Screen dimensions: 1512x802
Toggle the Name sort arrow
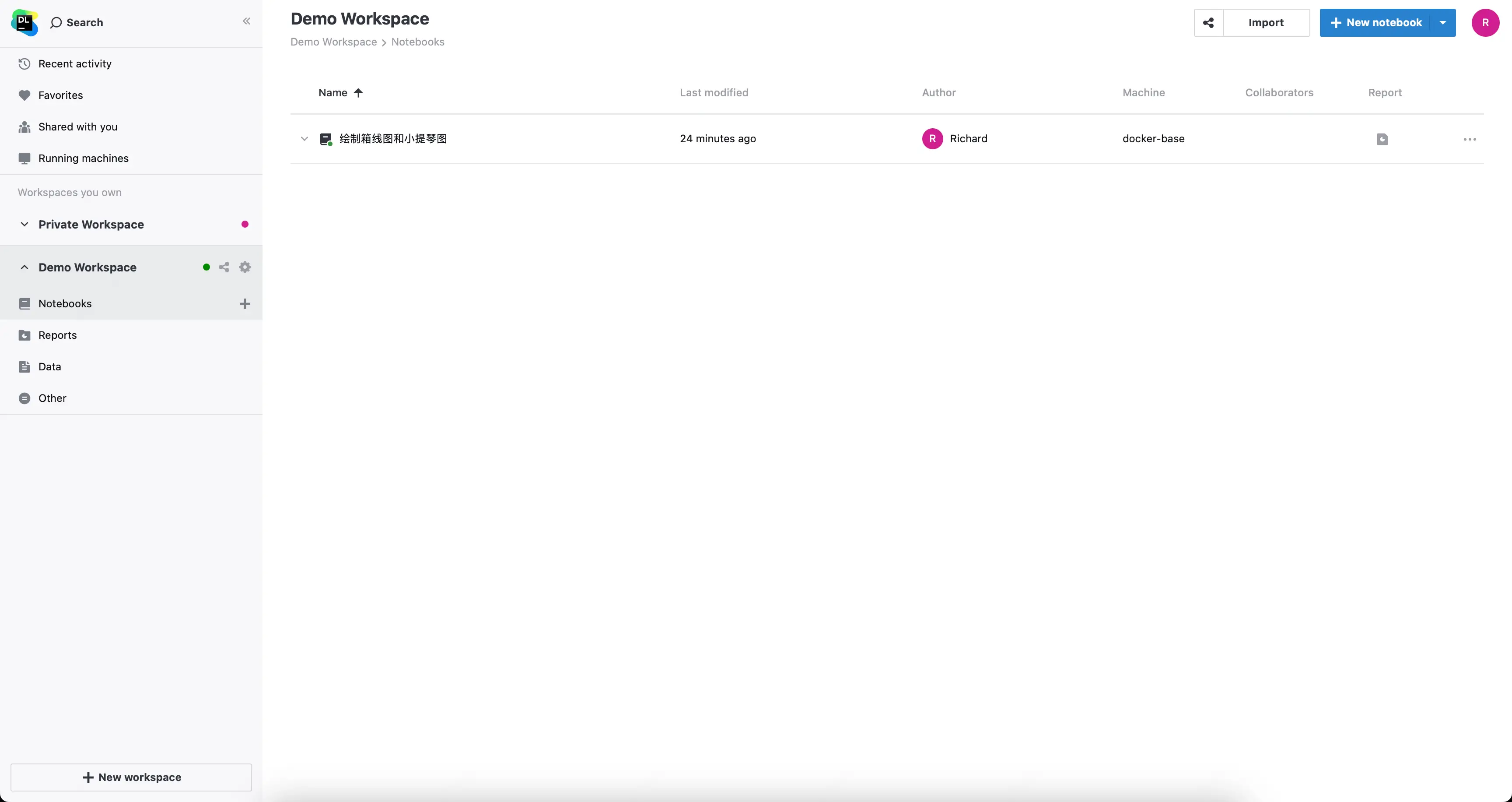pyautogui.click(x=358, y=93)
